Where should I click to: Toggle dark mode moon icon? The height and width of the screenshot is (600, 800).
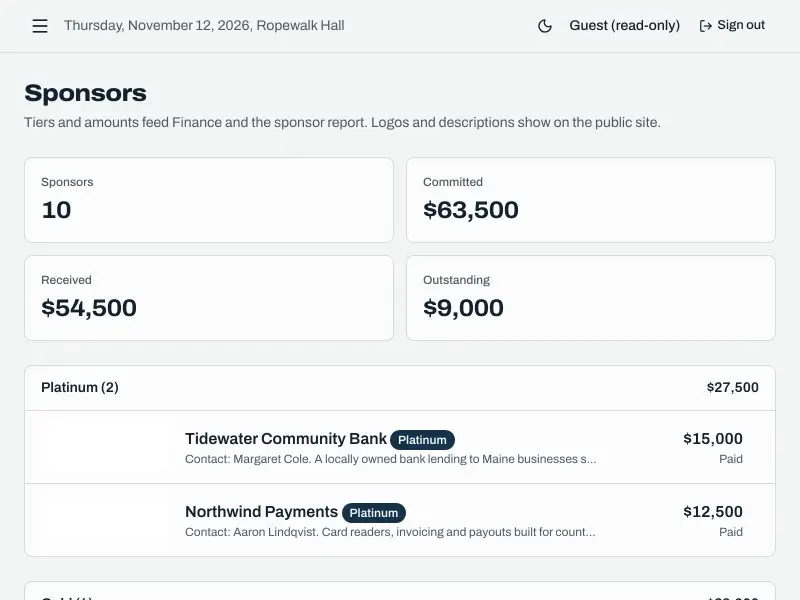click(x=545, y=26)
